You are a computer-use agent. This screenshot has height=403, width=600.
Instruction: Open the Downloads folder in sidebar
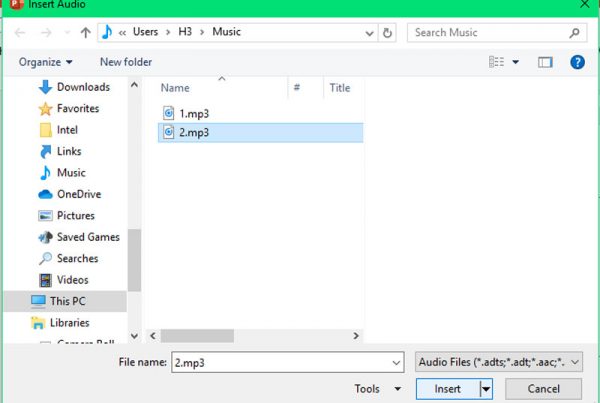(82, 87)
